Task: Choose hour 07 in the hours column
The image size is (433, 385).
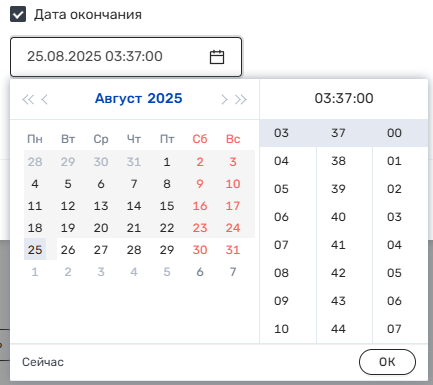Action: pos(281,245)
